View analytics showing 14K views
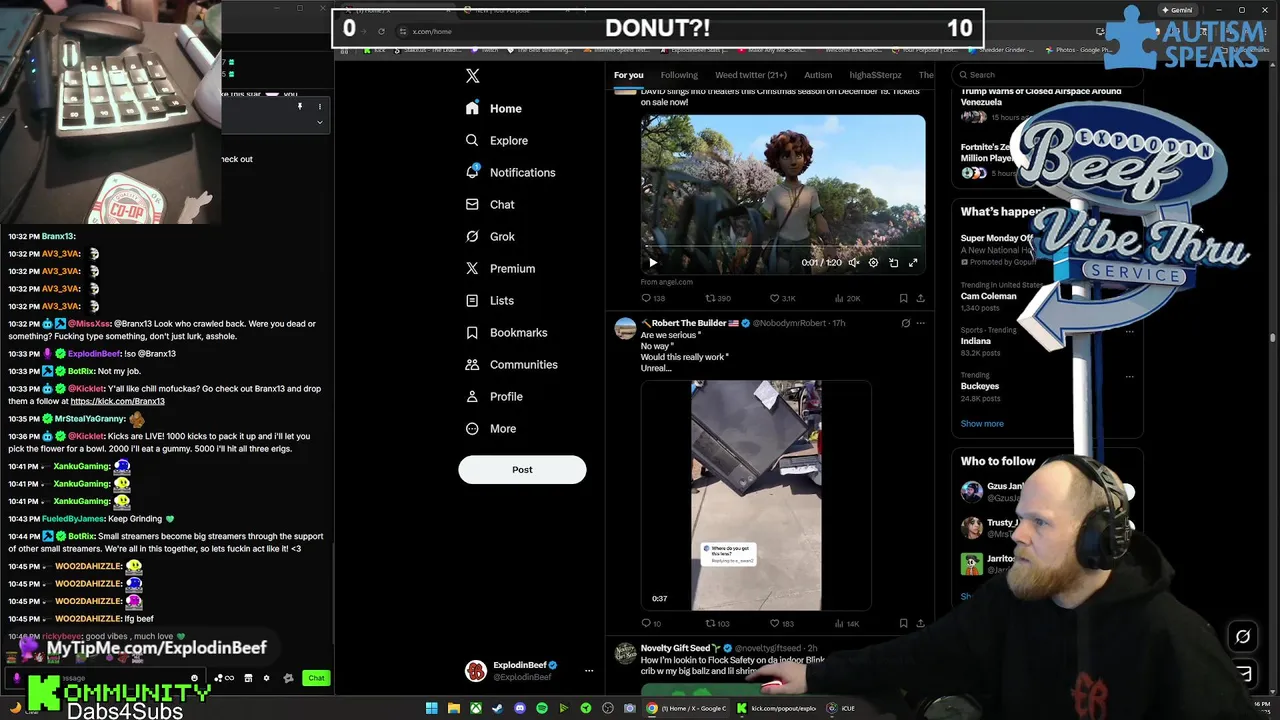1280x720 pixels. (847, 623)
